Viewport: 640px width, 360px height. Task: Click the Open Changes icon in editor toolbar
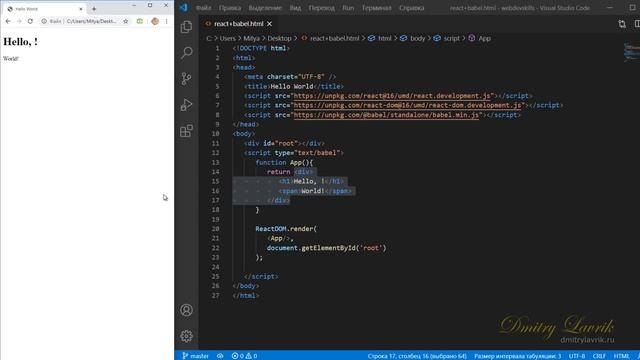pyautogui.click(x=622, y=24)
